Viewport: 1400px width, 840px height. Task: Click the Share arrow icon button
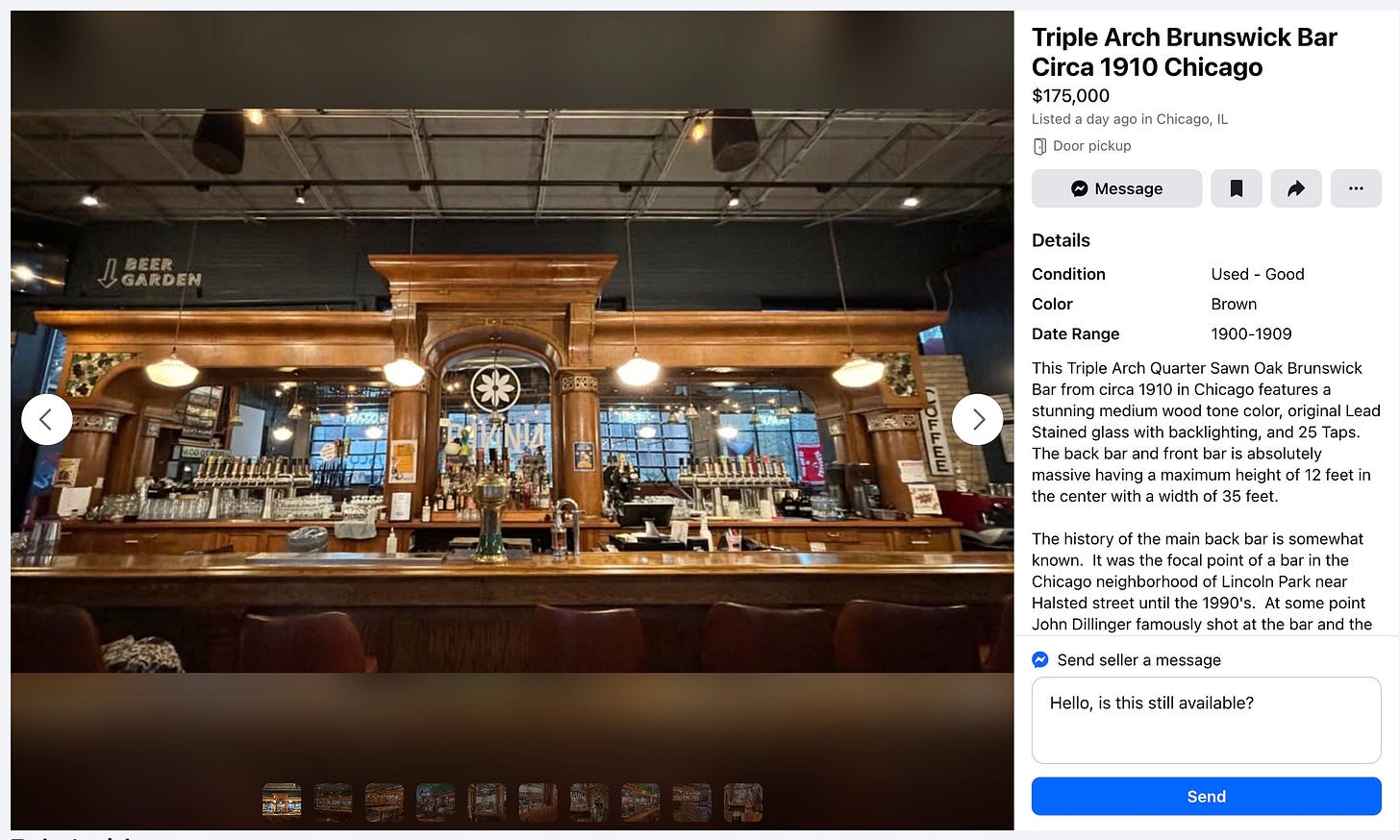click(x=1295, y=188)
